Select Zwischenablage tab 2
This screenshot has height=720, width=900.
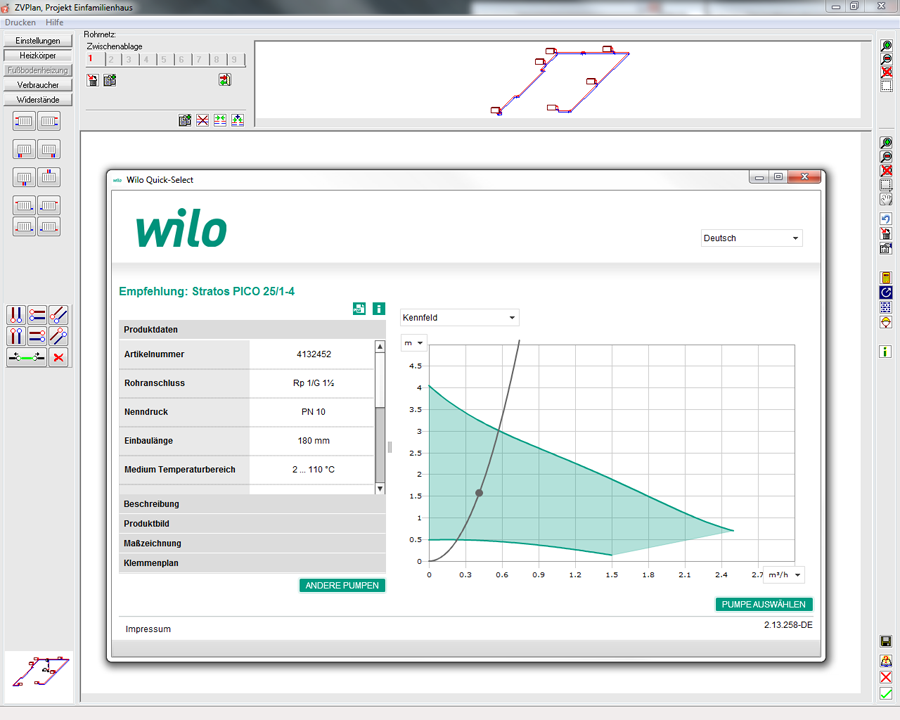[112, 59]
